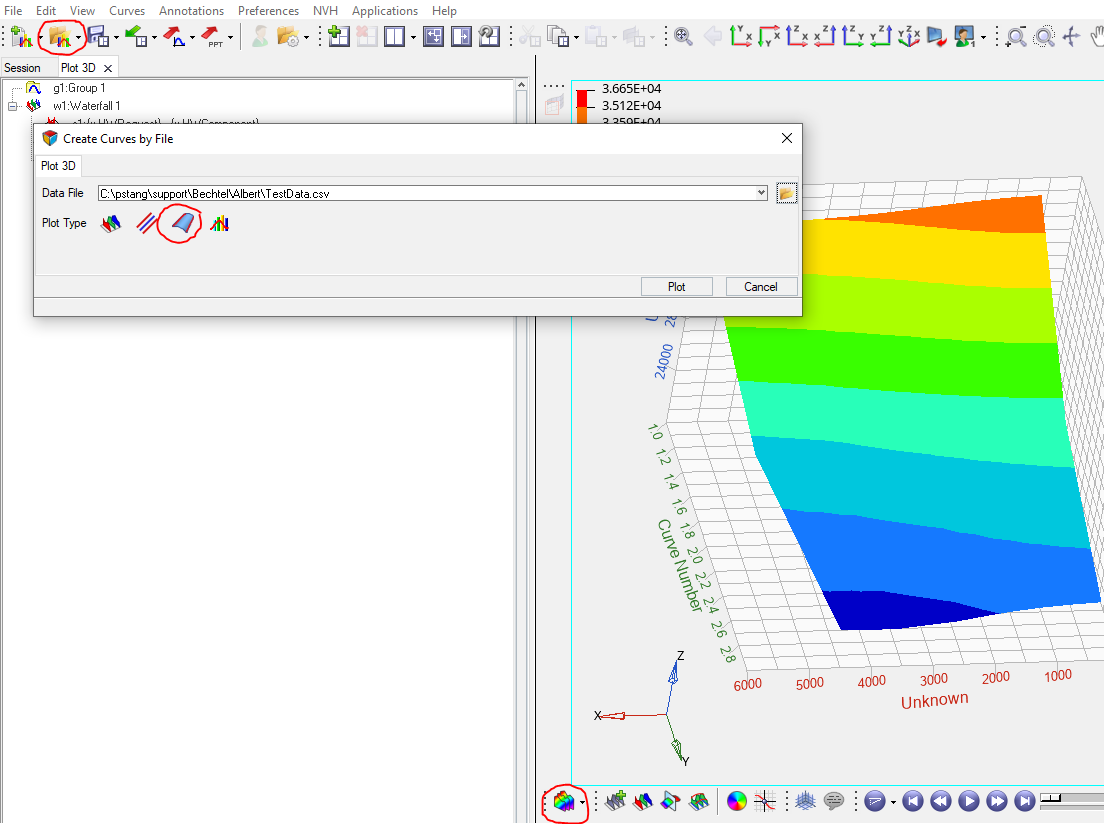Set the XY bottom view orientation
The height and width of the screenshot is (824, 1104).
(769, 36)
